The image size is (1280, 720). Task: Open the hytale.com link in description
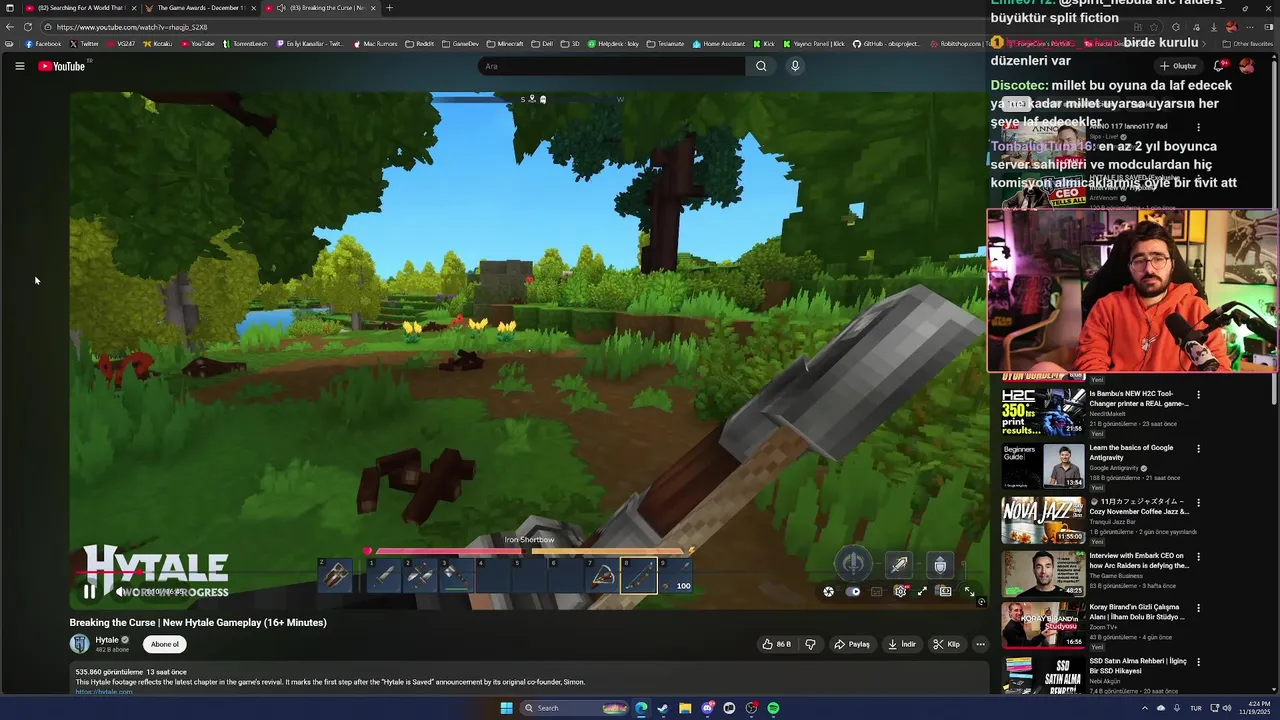coord(104,692)
